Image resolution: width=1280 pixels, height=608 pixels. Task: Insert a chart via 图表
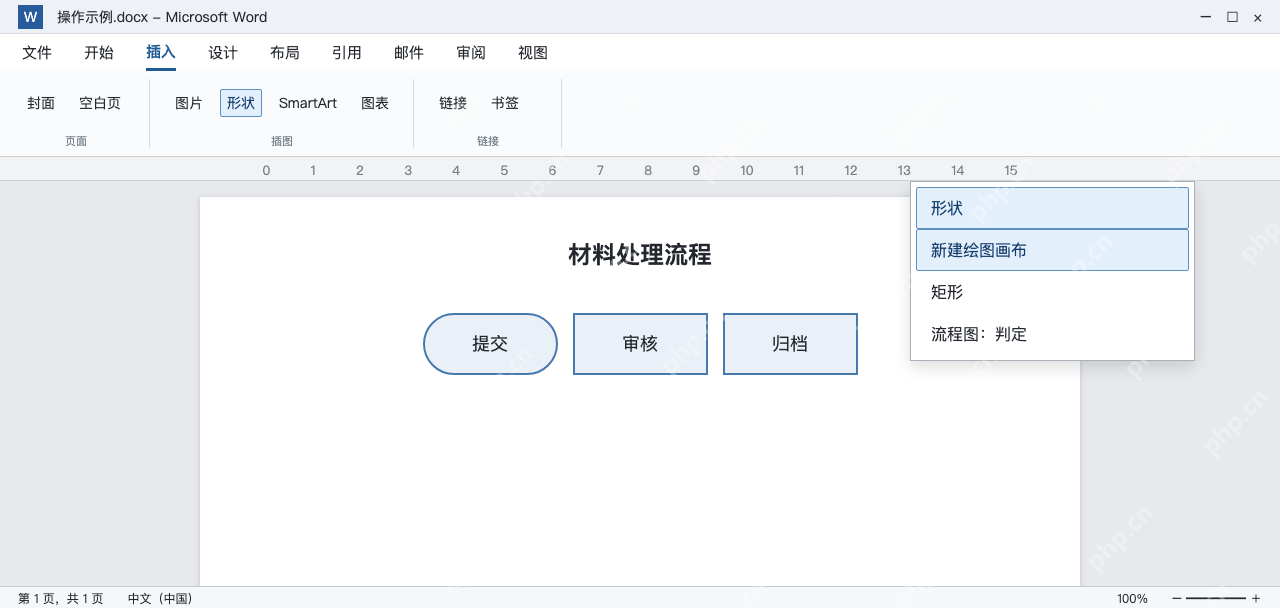point(375,103)
